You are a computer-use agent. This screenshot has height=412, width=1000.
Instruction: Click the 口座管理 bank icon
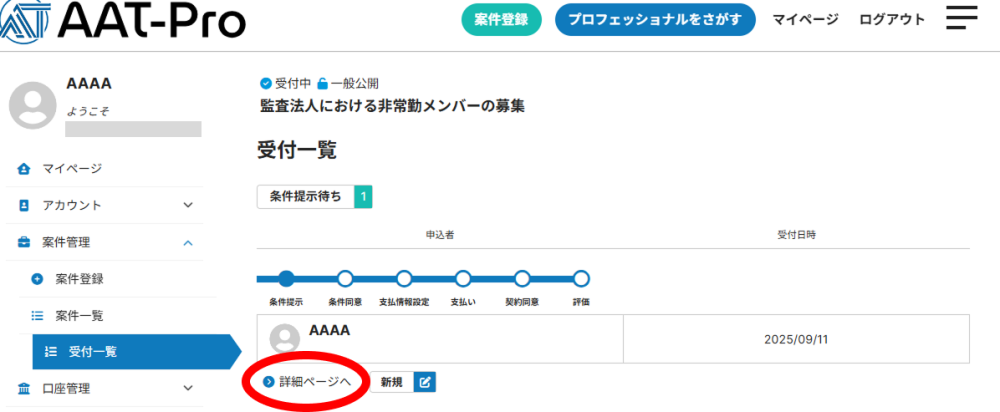click(x=25, y=388)
